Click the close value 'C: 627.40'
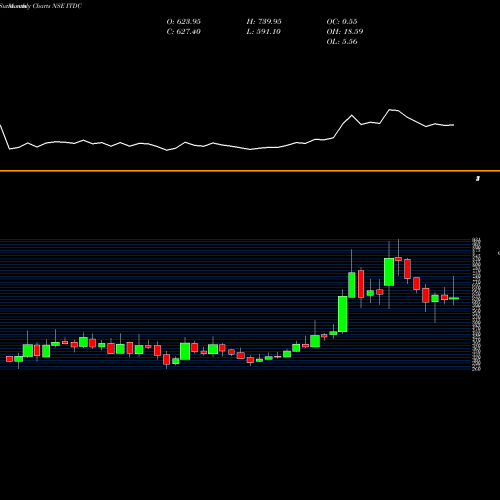 point(184,31)
